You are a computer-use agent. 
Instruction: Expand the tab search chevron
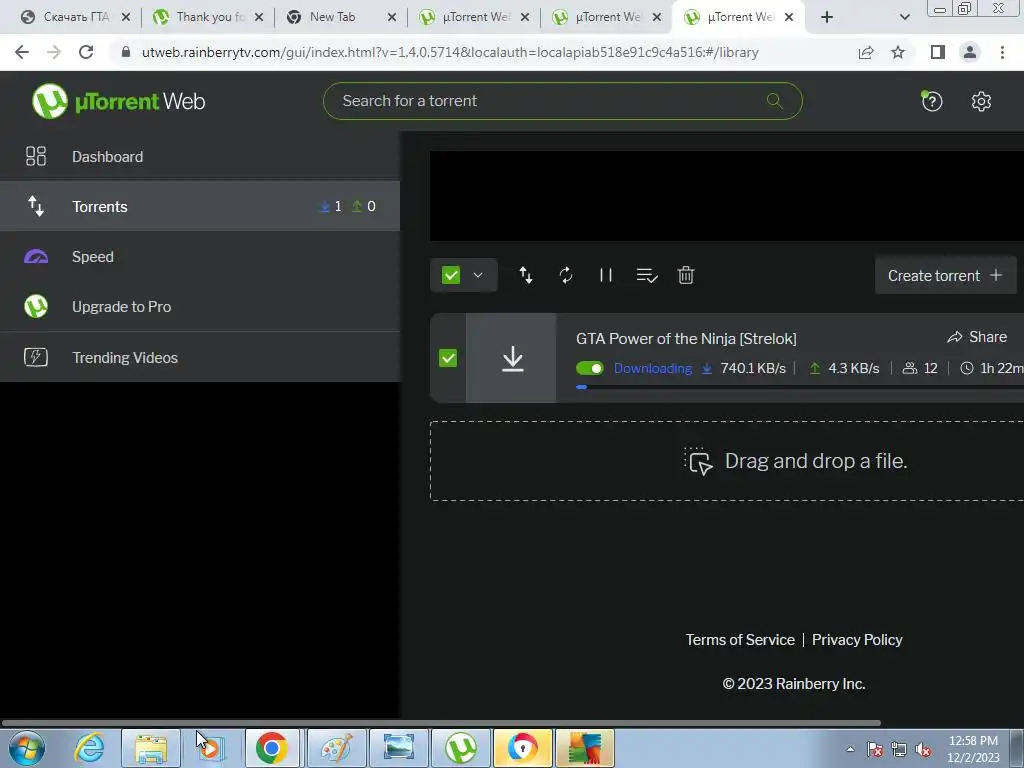pos(904,18)
